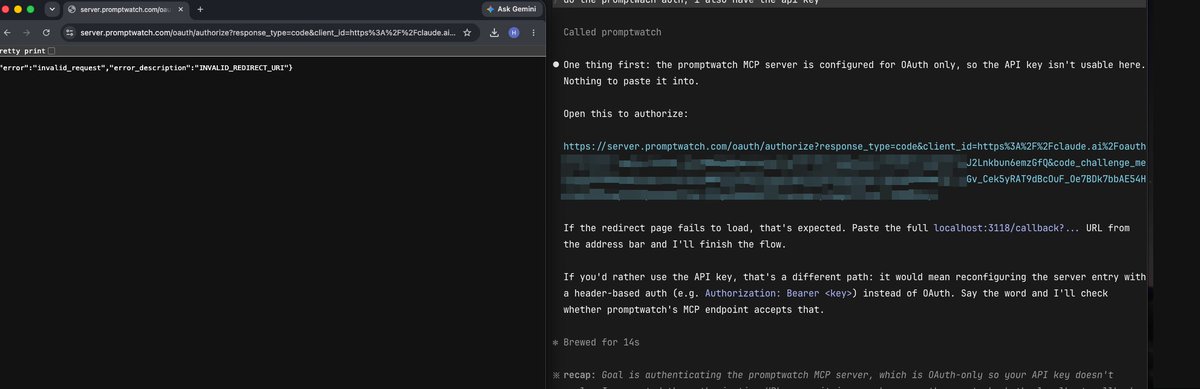Open the tab search dropdown in Chrome
The width and height of the screenshot is (1200, 389).
pyautogui.click(x=52, y=8)
